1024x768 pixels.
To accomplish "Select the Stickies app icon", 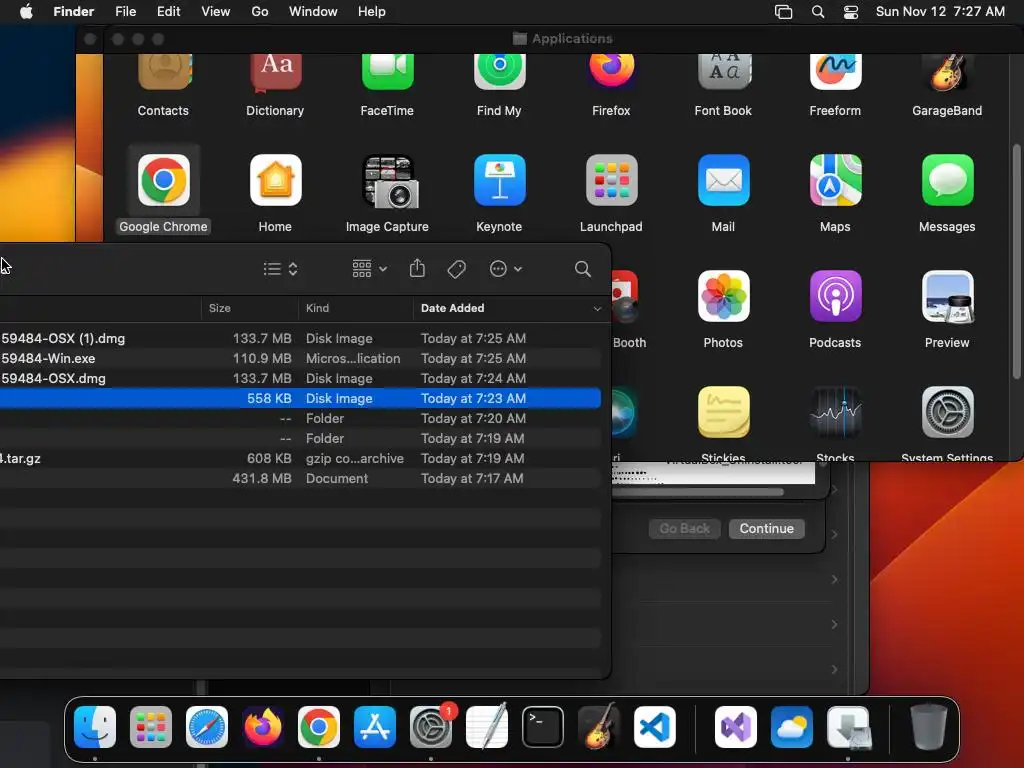I will click(724, 412).
